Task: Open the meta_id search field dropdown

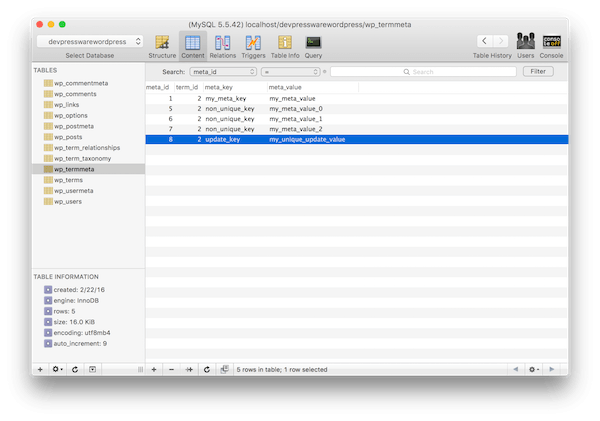Action: click(x=223, y=72)
